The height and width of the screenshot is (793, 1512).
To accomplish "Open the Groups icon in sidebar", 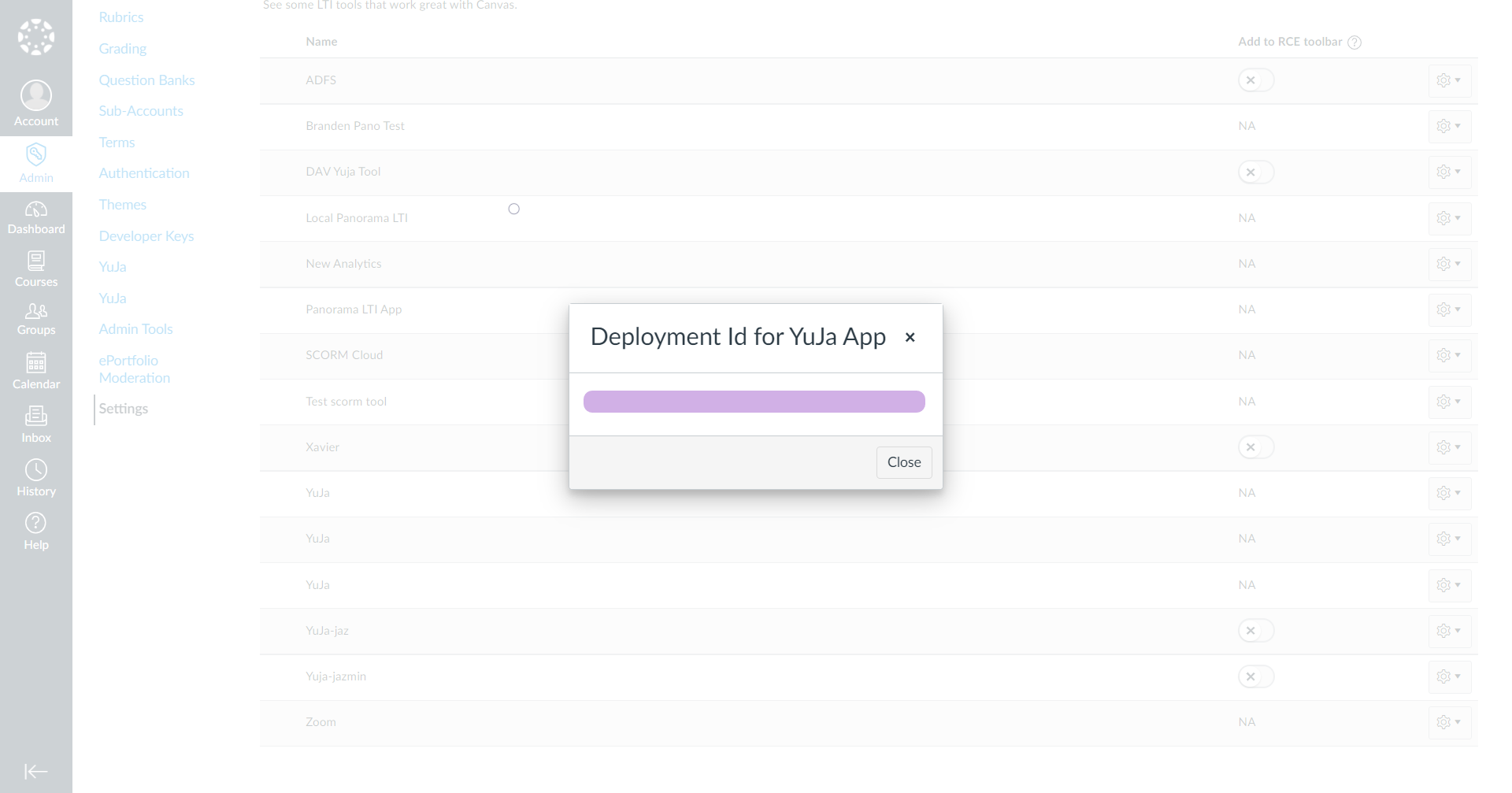I will [36, 311].
